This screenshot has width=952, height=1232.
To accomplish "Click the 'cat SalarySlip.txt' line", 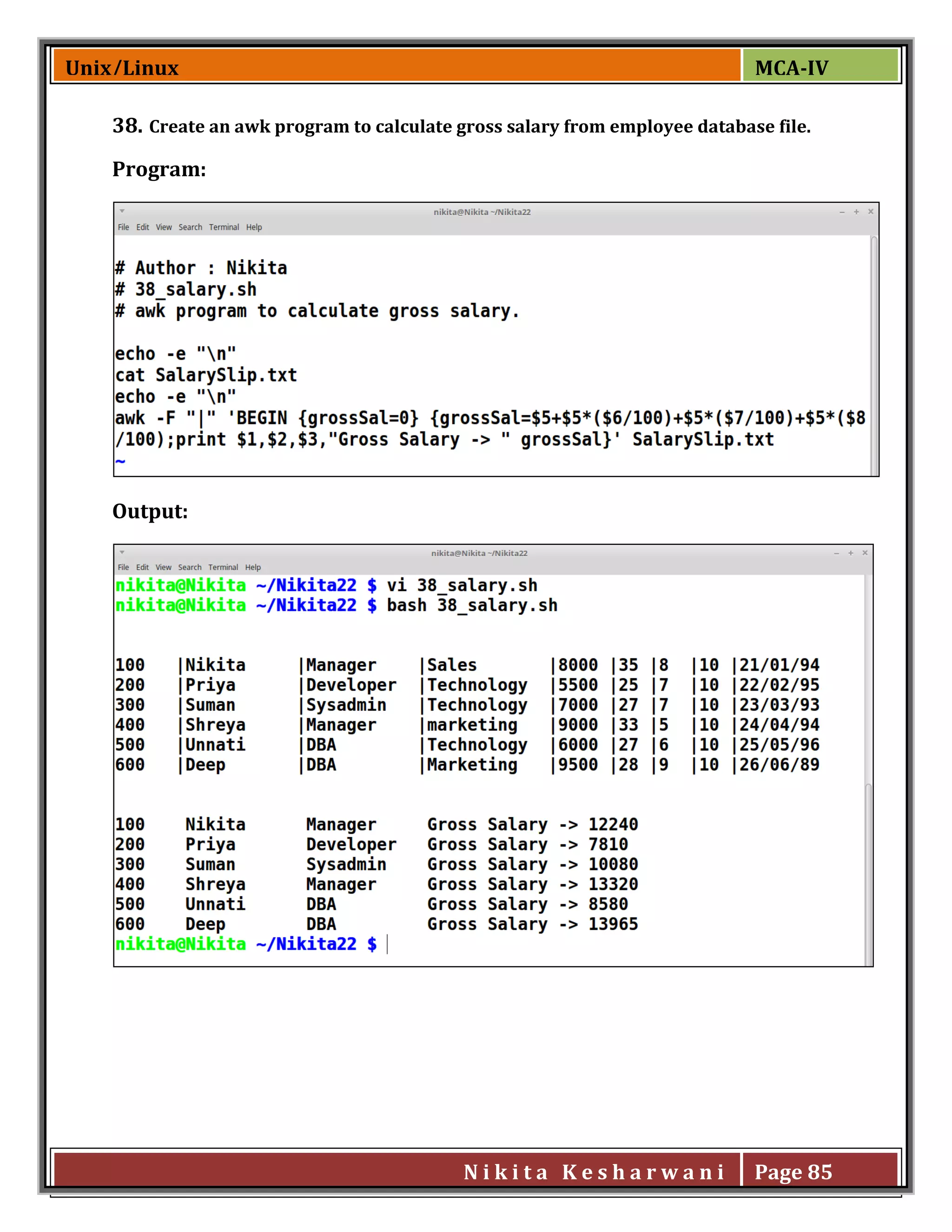I will coord(206,375).
